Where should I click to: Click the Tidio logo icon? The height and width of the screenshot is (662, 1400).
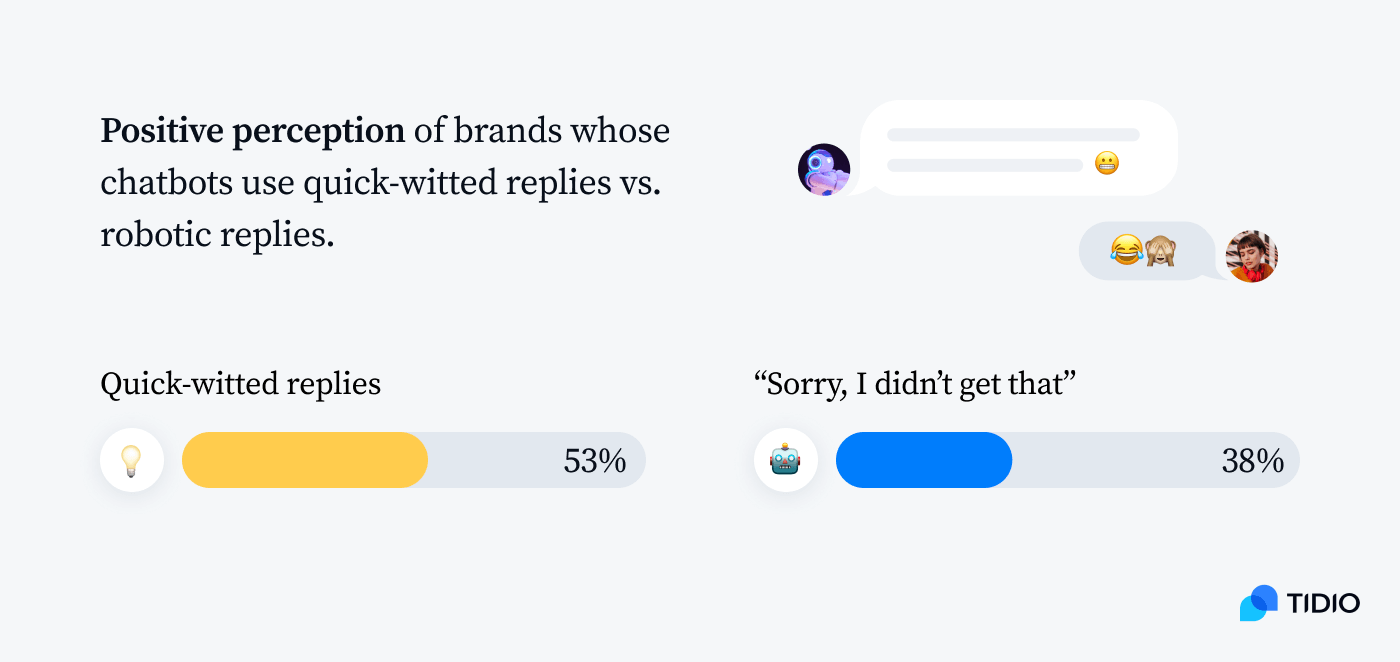click(1258, 603)
